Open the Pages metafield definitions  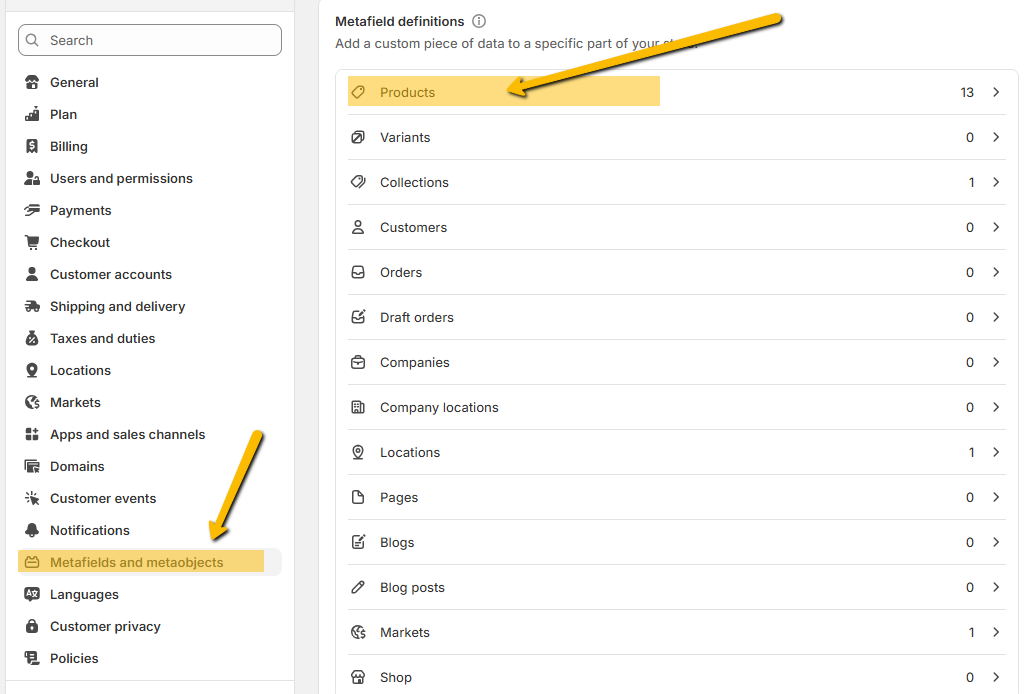tap(399, 497)
